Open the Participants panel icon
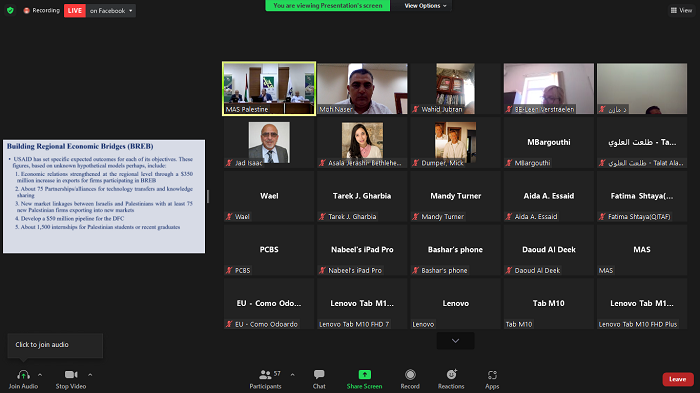700x393 pixels. pyautogui.click(x=265, y=374)
